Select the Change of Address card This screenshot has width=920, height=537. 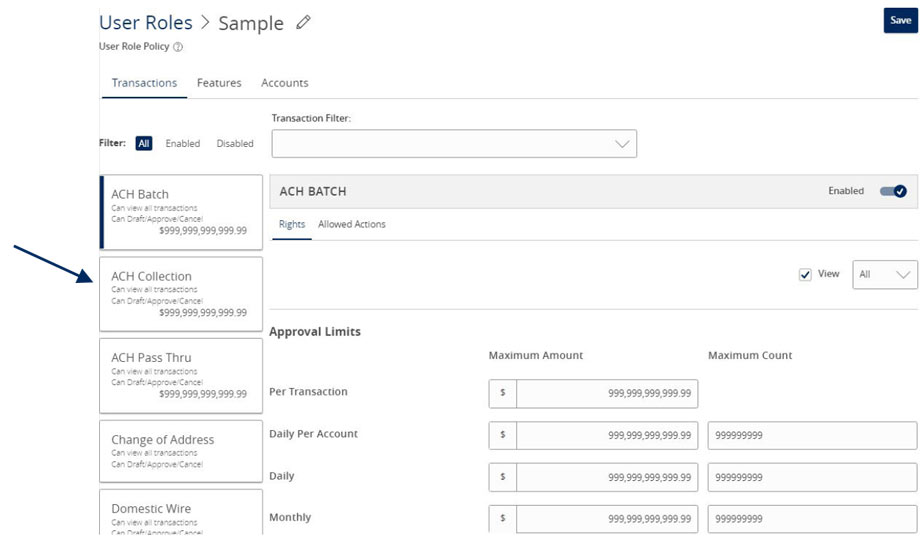pyautogui.click(x=181, y=451)
